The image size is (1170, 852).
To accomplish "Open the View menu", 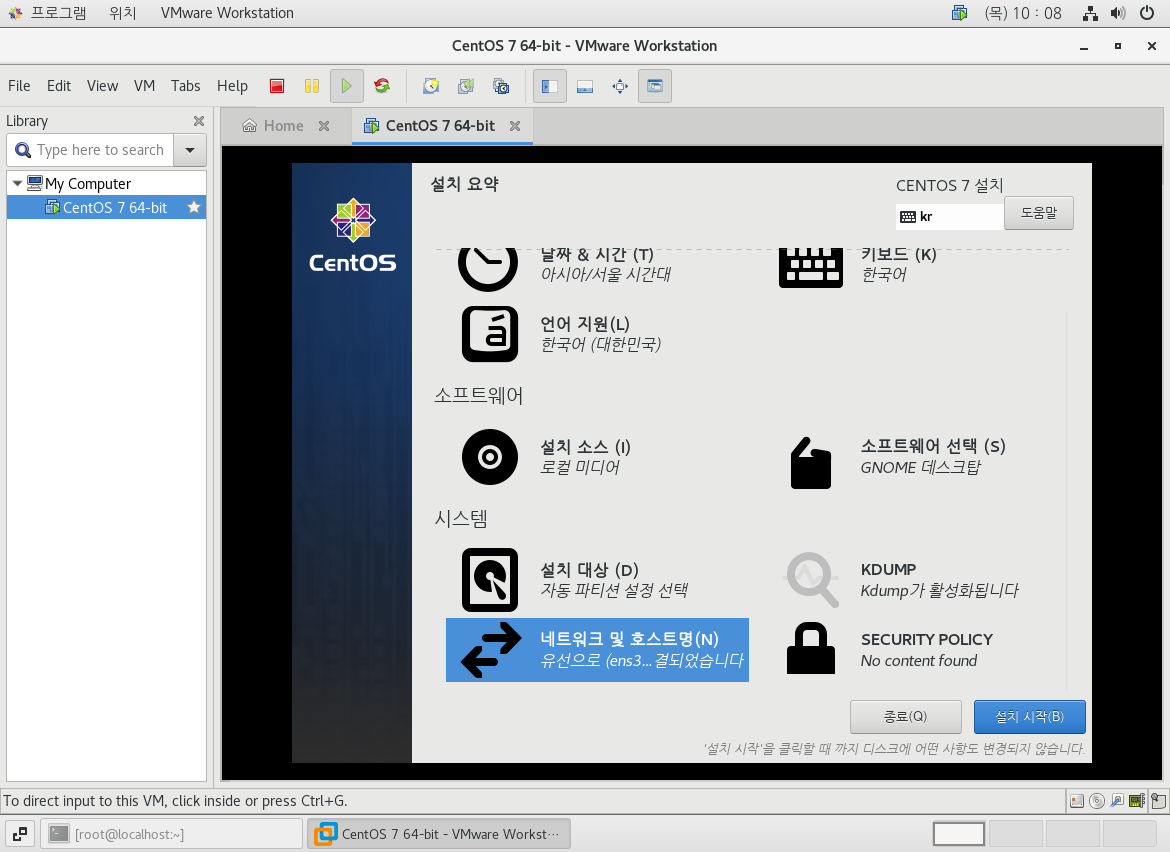I will (102, 86).
